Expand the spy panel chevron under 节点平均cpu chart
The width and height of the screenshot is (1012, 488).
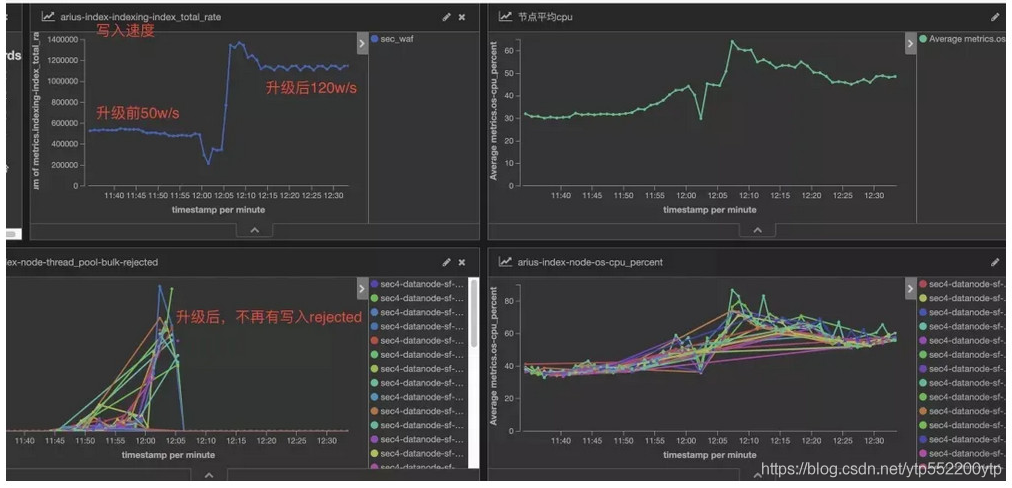click(758, 230)
